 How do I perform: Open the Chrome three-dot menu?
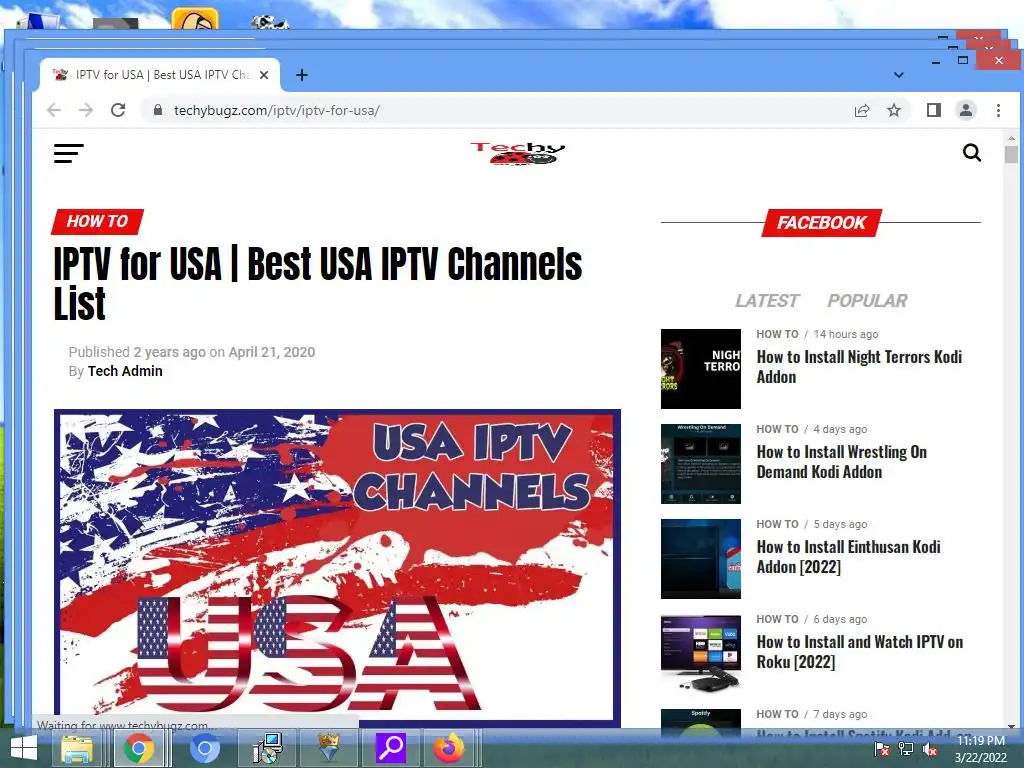click(x=999, y=110)
